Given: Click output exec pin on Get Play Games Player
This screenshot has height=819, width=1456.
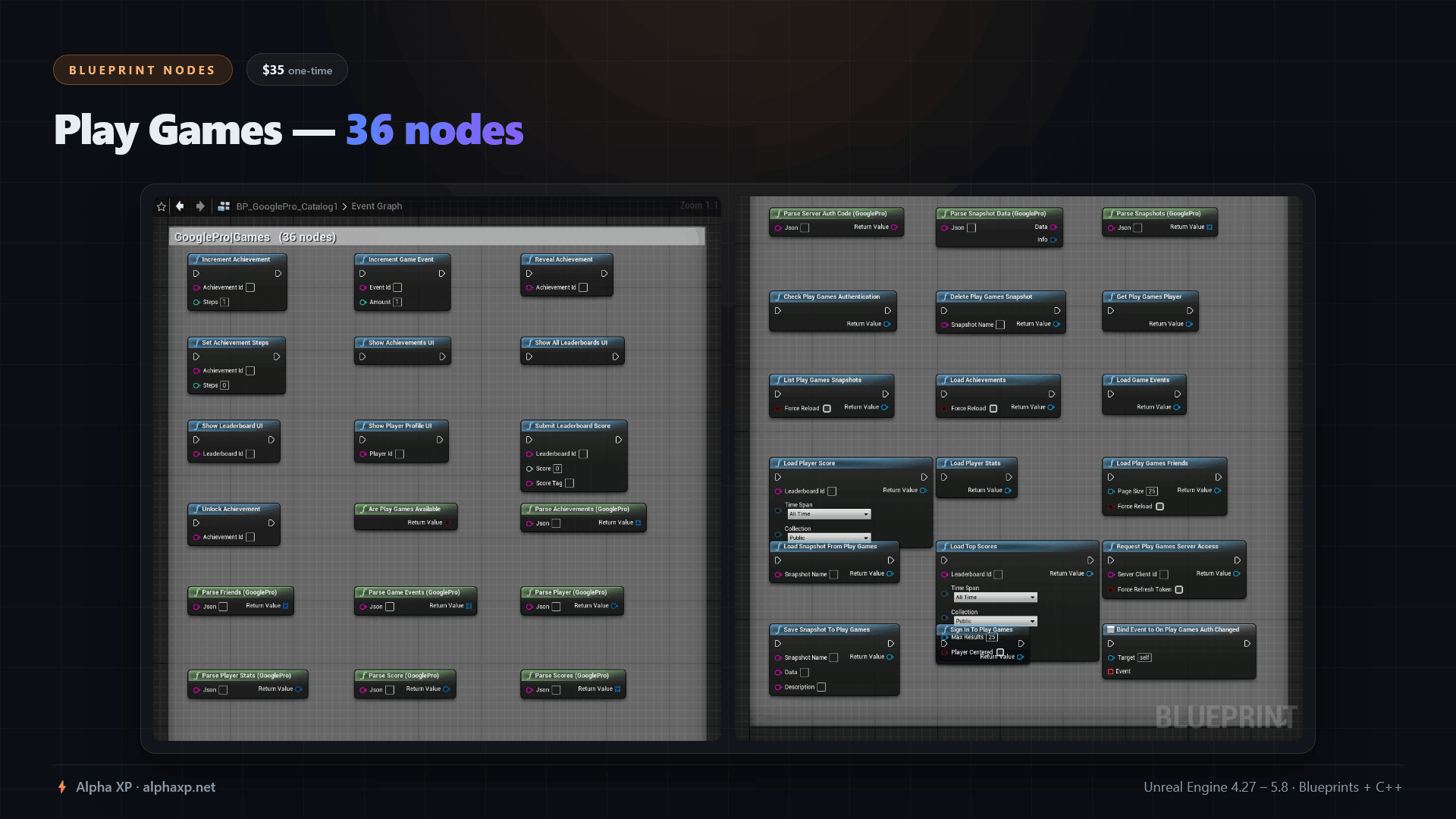Looking at the screenshot, I should tap(1191, 311).
